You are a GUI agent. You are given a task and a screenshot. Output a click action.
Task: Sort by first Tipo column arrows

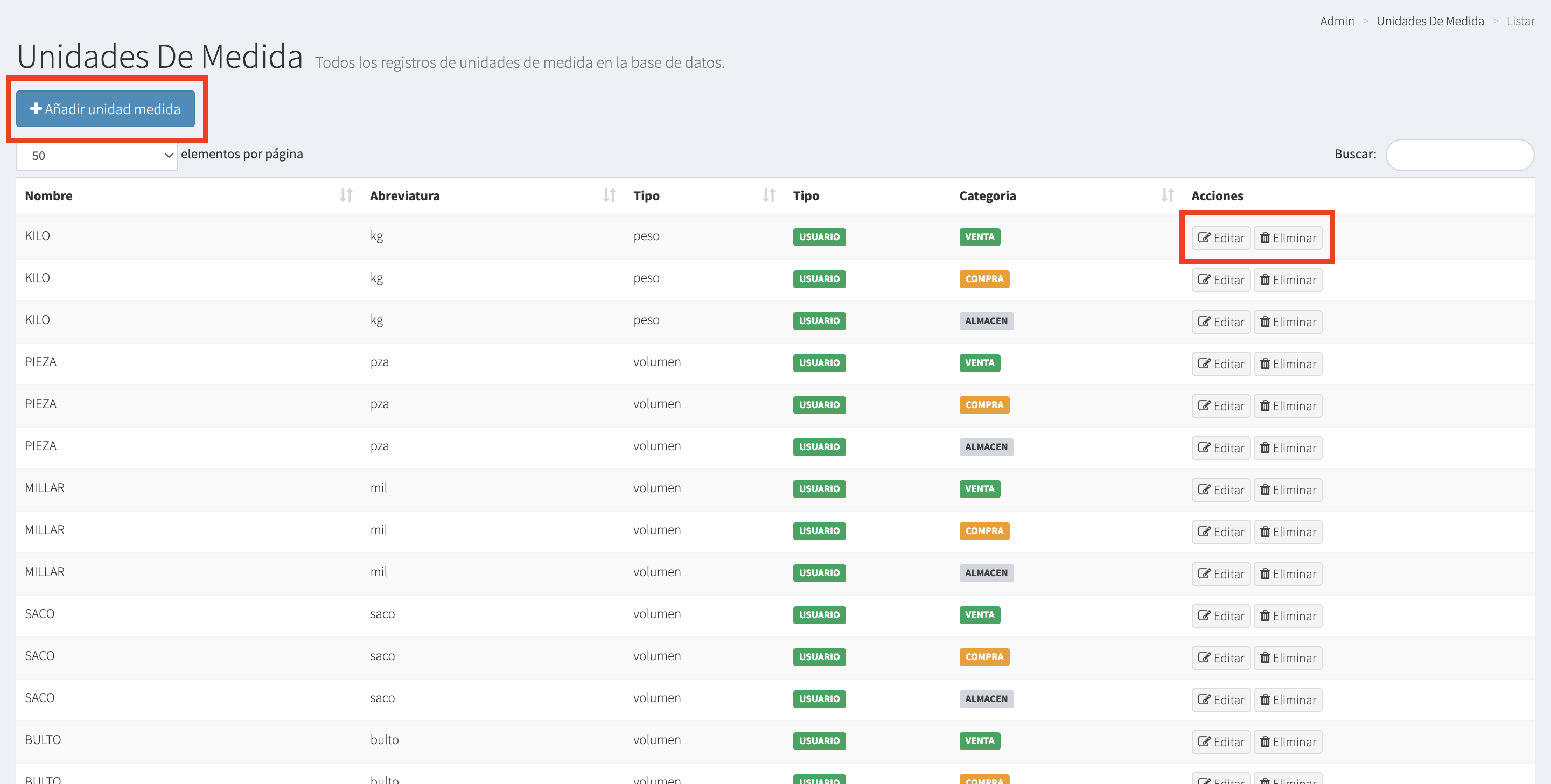click(768, 195)
